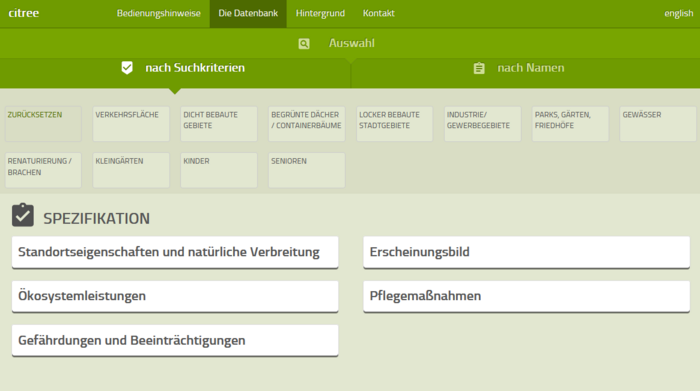Click the clipboard icon beside nach Namen
The image size is (700, 391).
[479, 68]
